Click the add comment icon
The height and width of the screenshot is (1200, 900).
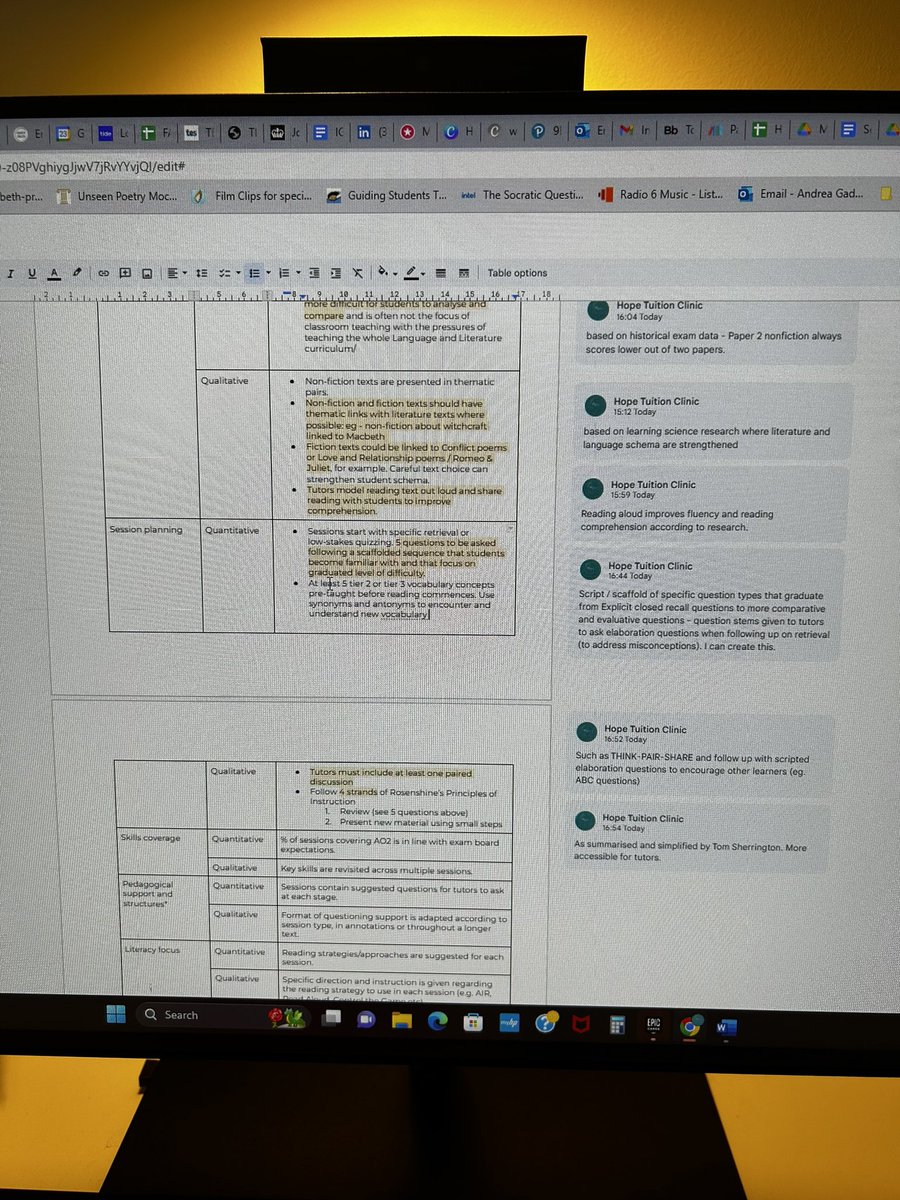click(x=125, y=272)
